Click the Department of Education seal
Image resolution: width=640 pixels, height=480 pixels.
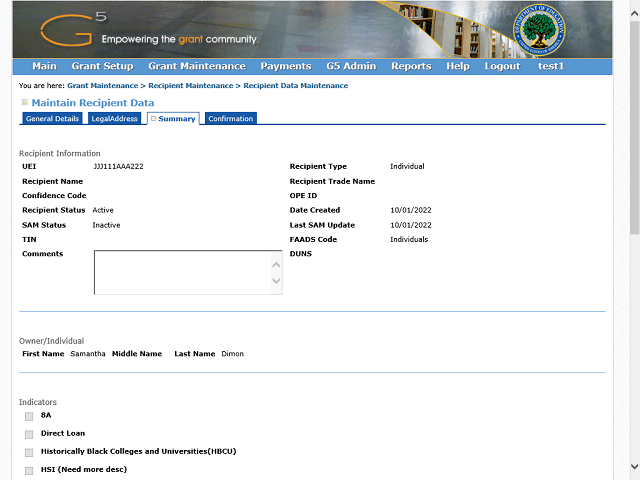(x=539, y=30)
